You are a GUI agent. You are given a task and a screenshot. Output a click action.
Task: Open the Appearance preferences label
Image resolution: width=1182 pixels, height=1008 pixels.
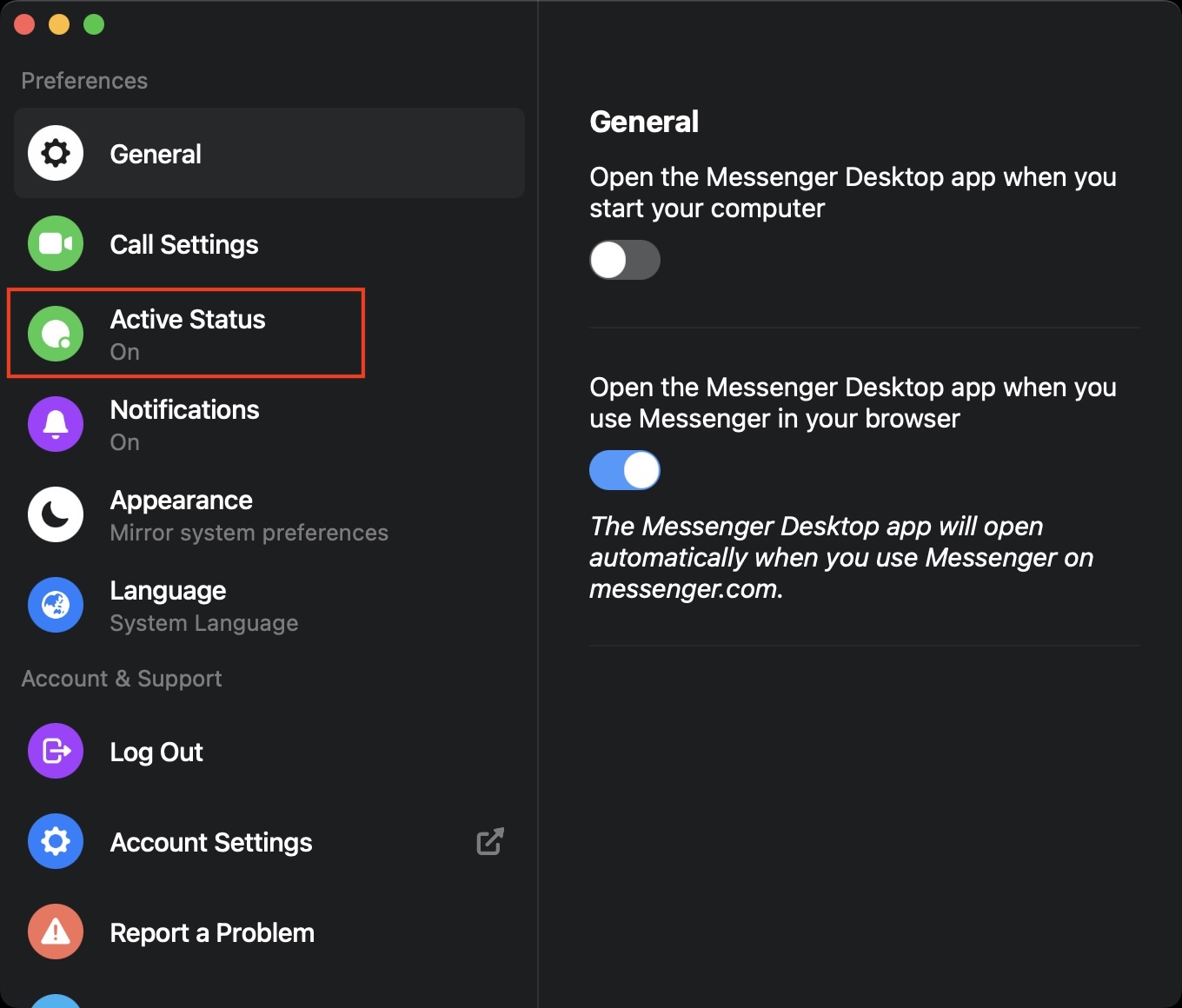coord(181,501)
